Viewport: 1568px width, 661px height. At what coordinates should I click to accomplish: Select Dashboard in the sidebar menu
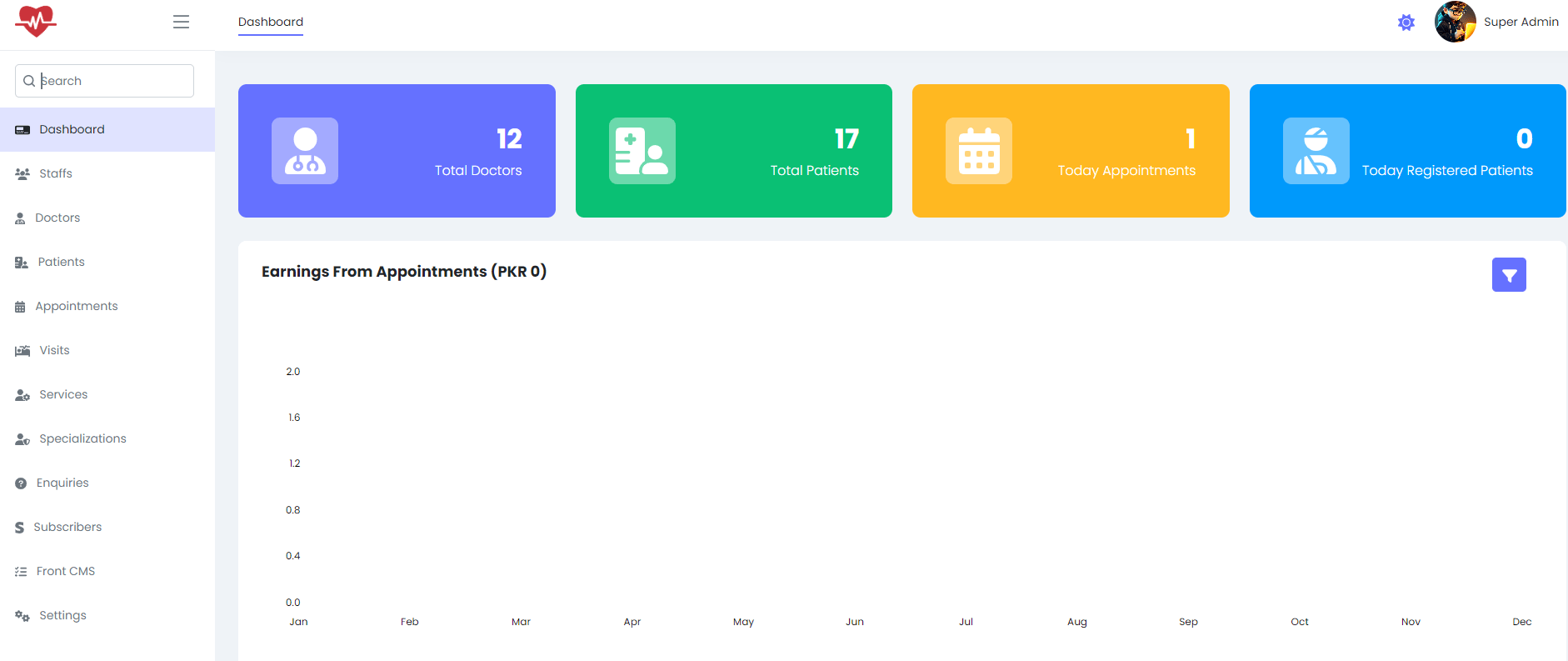72,129
